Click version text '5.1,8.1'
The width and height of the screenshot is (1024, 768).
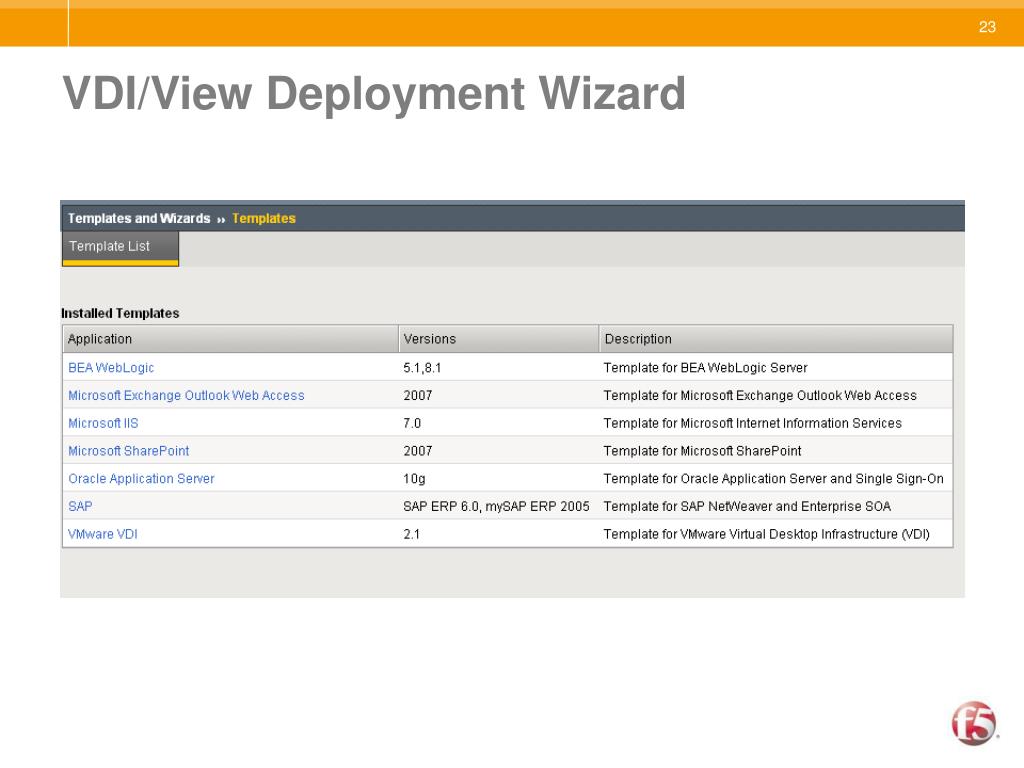point(422,368)
